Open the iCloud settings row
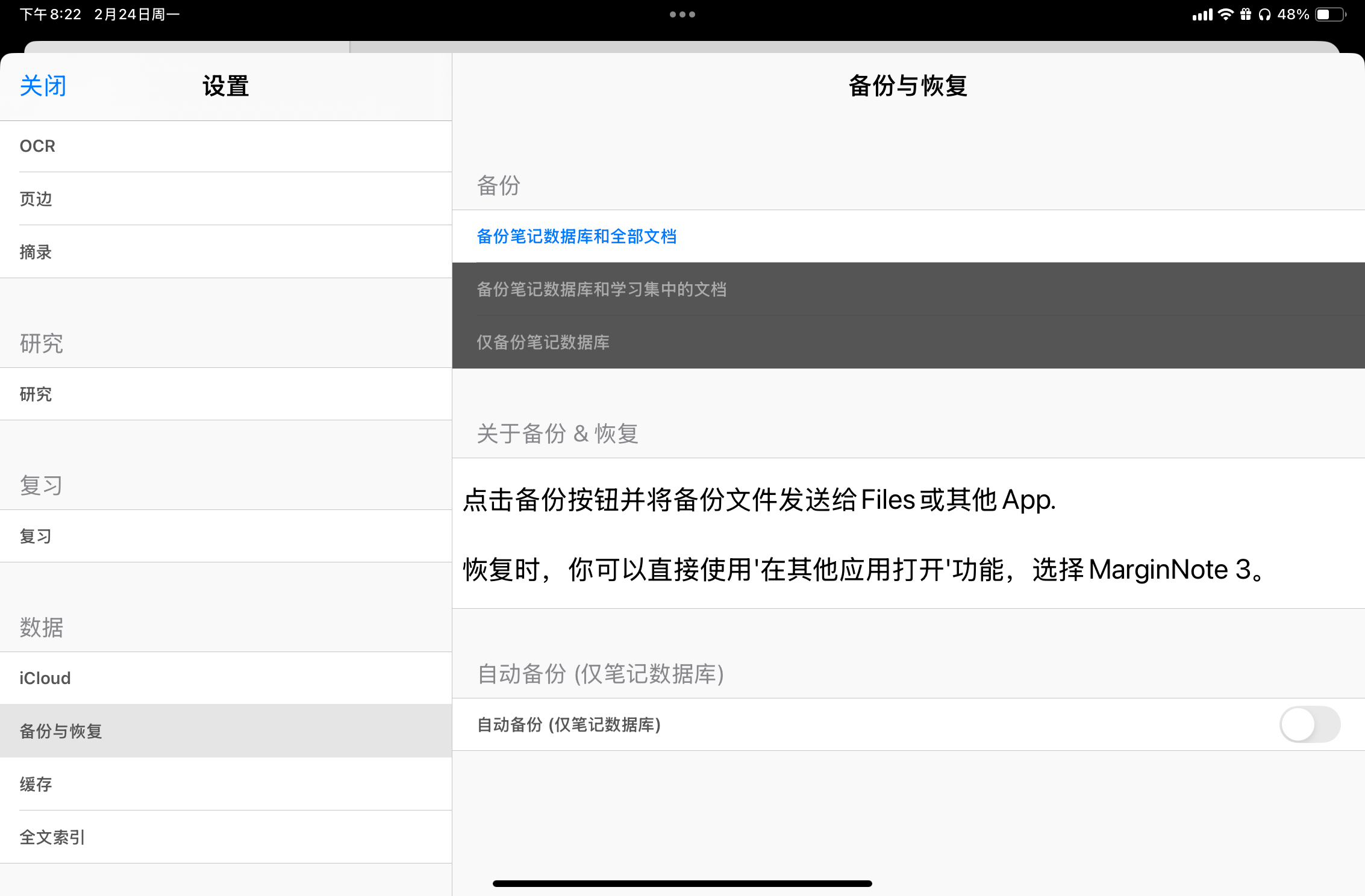Image resolution: width=1365 pixels, height=896 pixels. point(226,678)
